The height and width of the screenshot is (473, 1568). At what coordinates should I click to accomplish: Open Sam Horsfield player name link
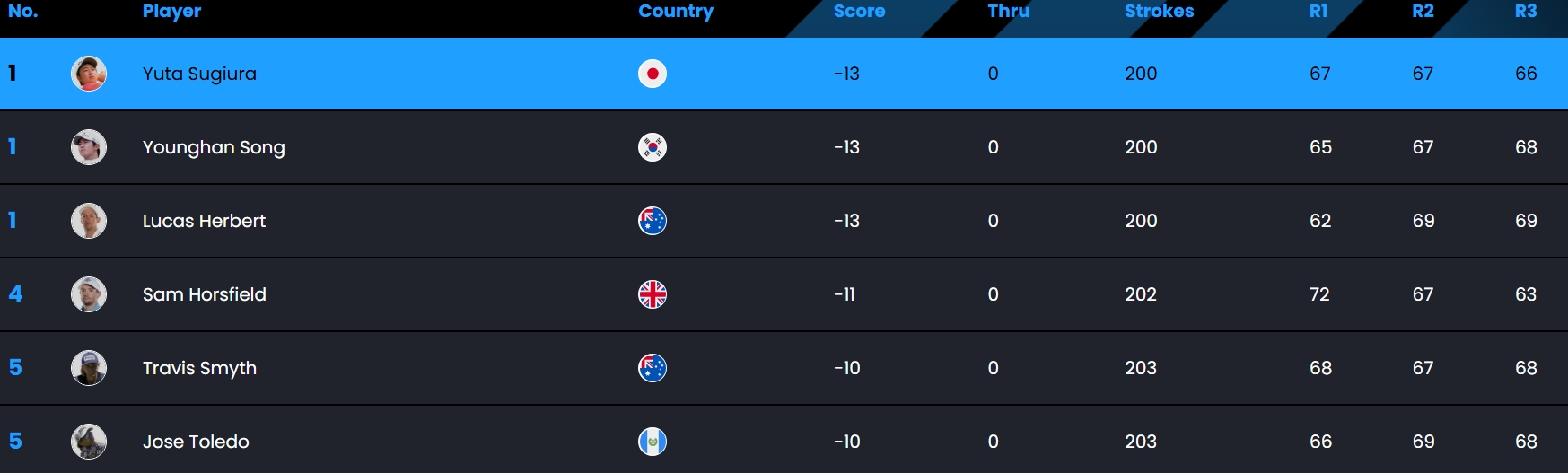[205, 294]
